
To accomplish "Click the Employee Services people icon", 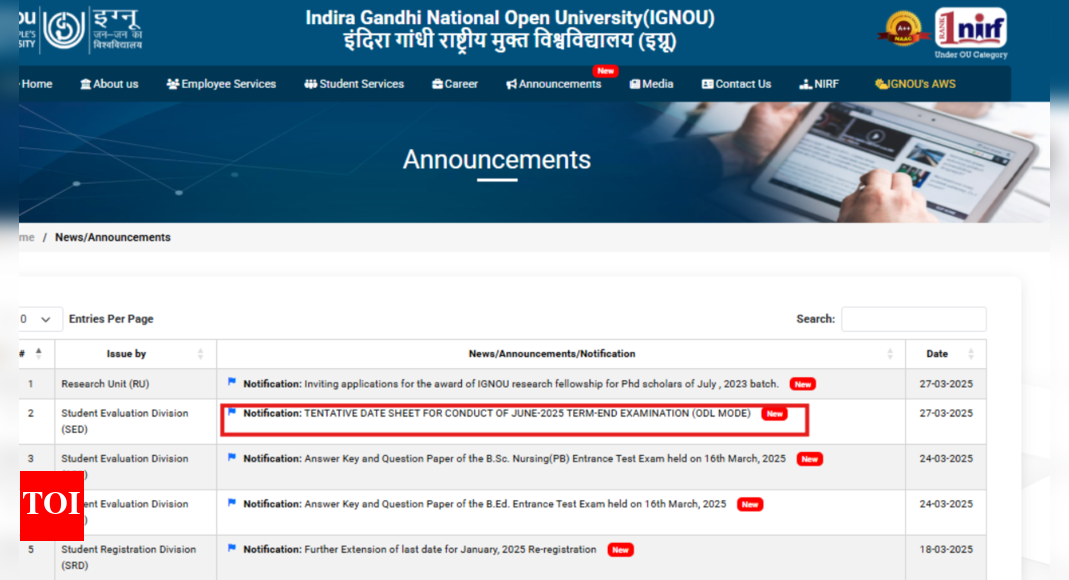I will pos(172,84).
